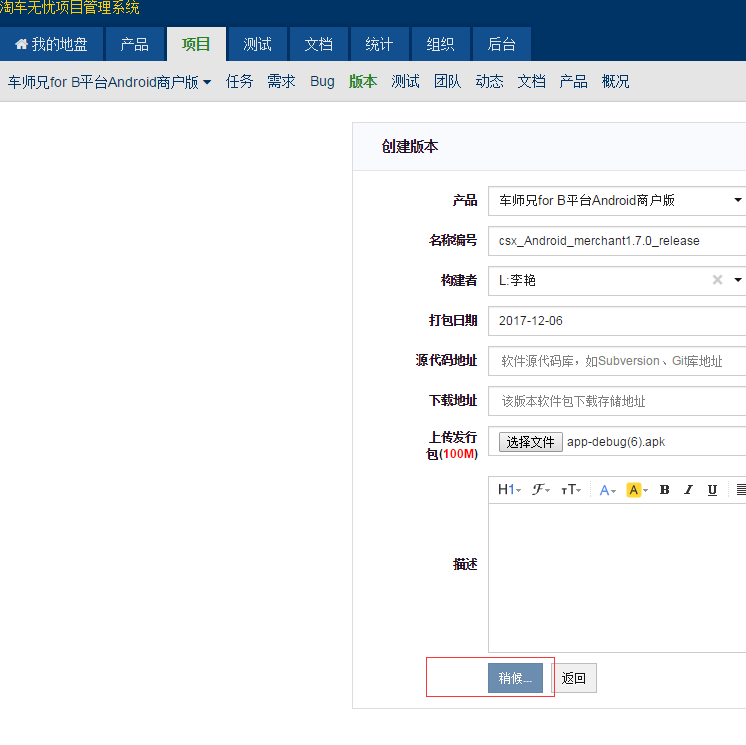This screenshot has width=746, height=745.
Task: Open the 动态 submenu item
Action: coord(490,81)
